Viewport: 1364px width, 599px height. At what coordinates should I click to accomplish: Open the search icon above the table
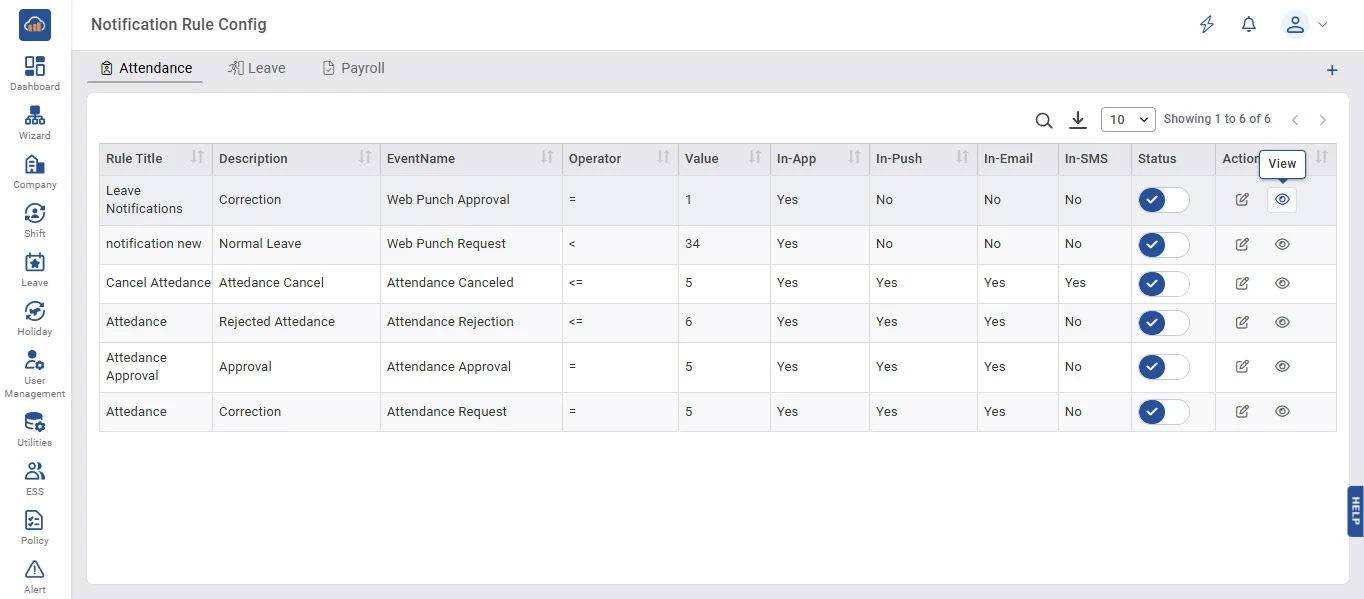tap(1043, 120)
